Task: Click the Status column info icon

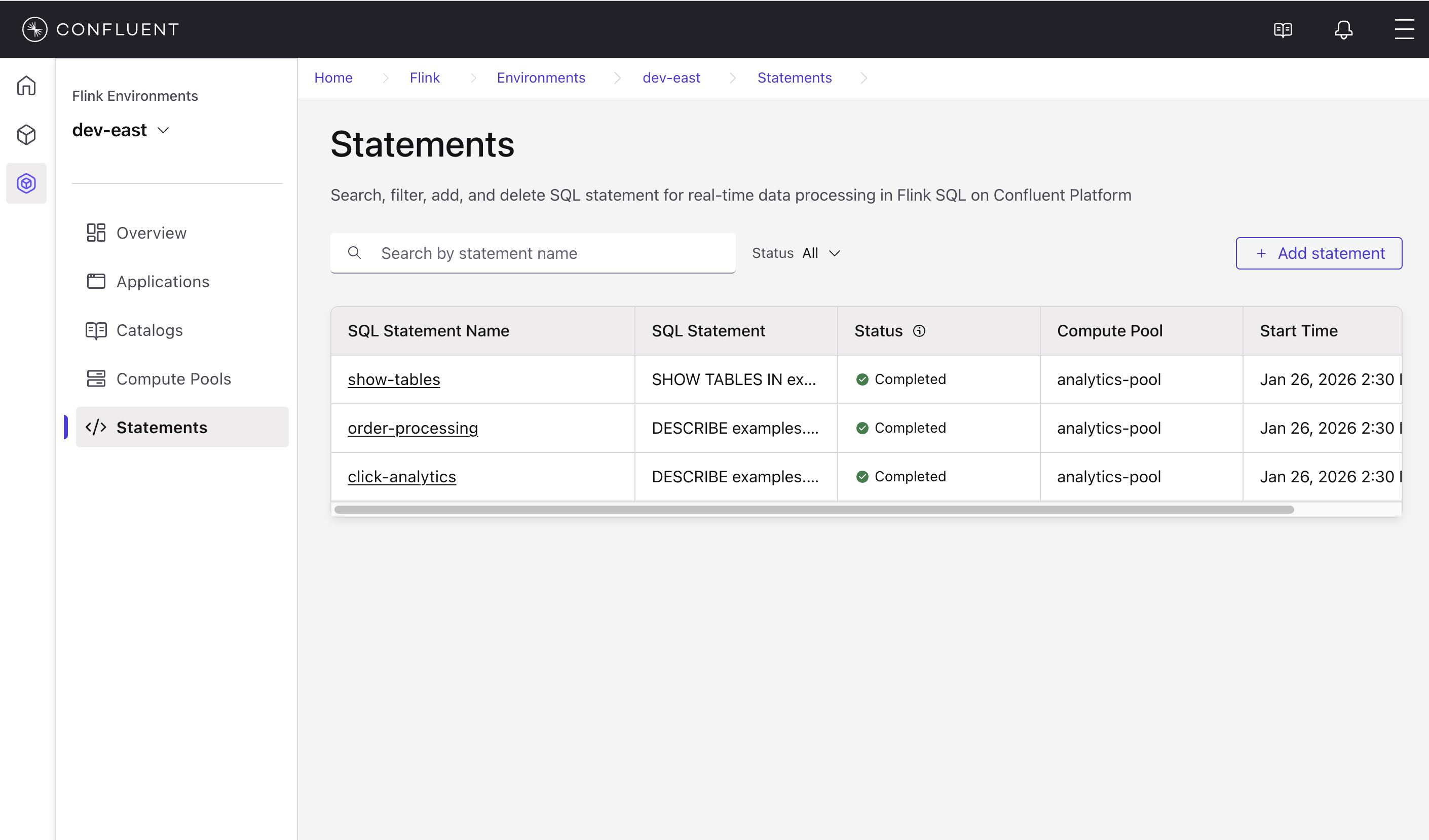Action: pos(919,331)
